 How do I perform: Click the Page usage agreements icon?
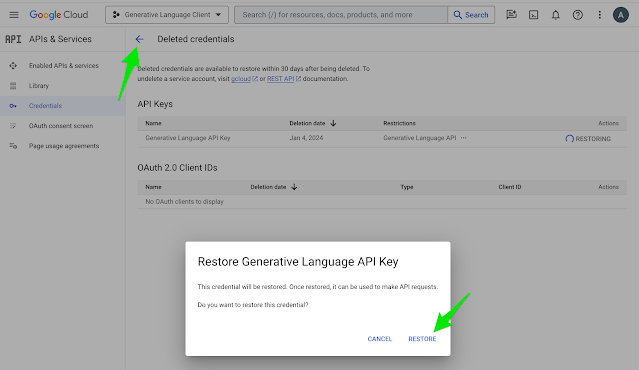click(13, 146)
